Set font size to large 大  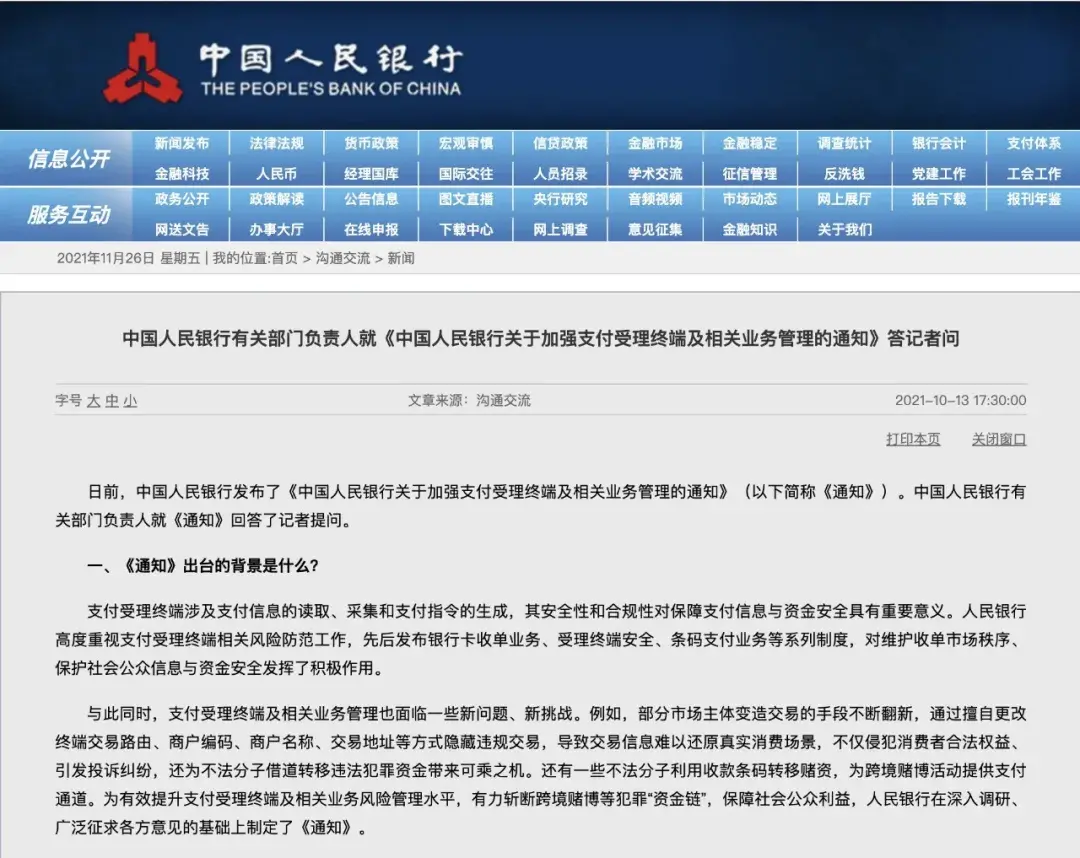click(x=93, y=401)
